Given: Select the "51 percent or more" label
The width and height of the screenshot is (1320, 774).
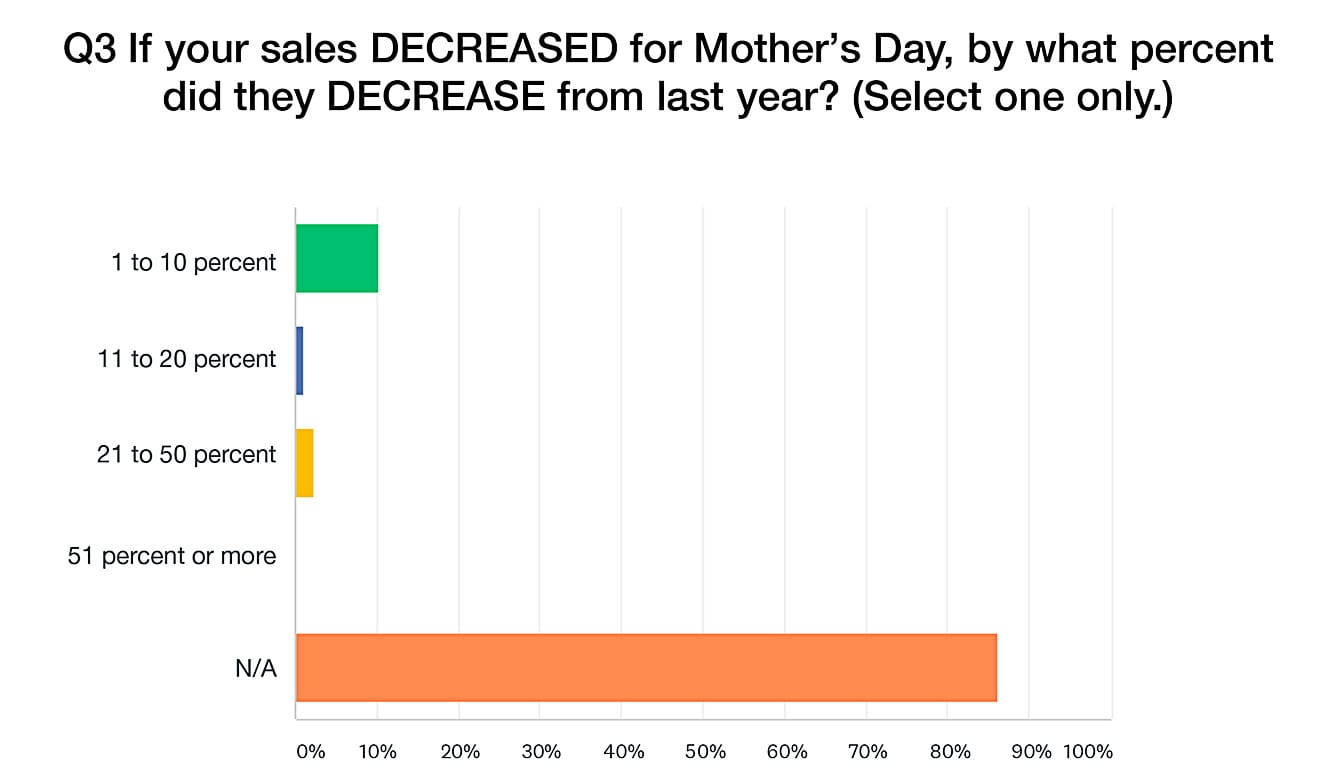Looking at the screenshot, I should coord(172,555).
